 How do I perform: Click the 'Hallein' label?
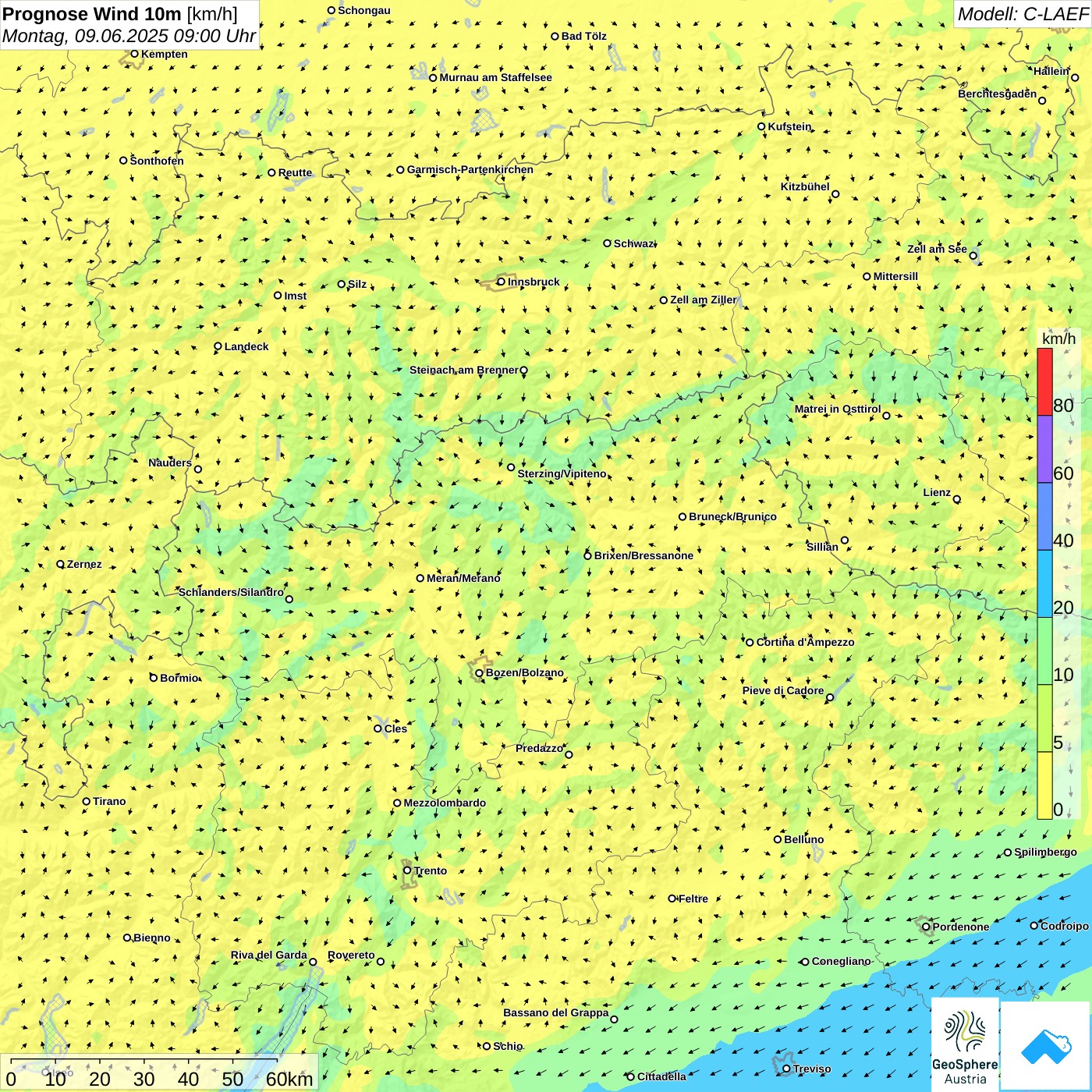pyautogui.click(x=1051, y=71)
